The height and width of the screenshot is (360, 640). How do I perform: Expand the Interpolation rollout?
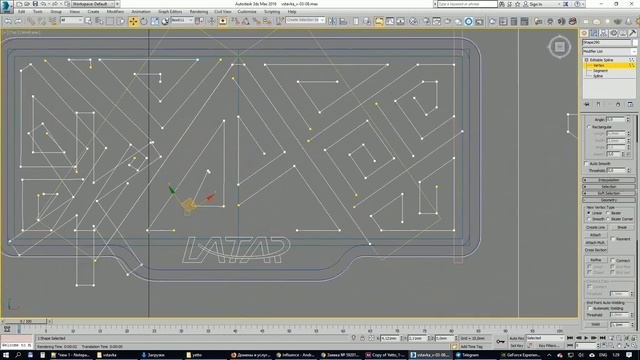tap(609, 180)
